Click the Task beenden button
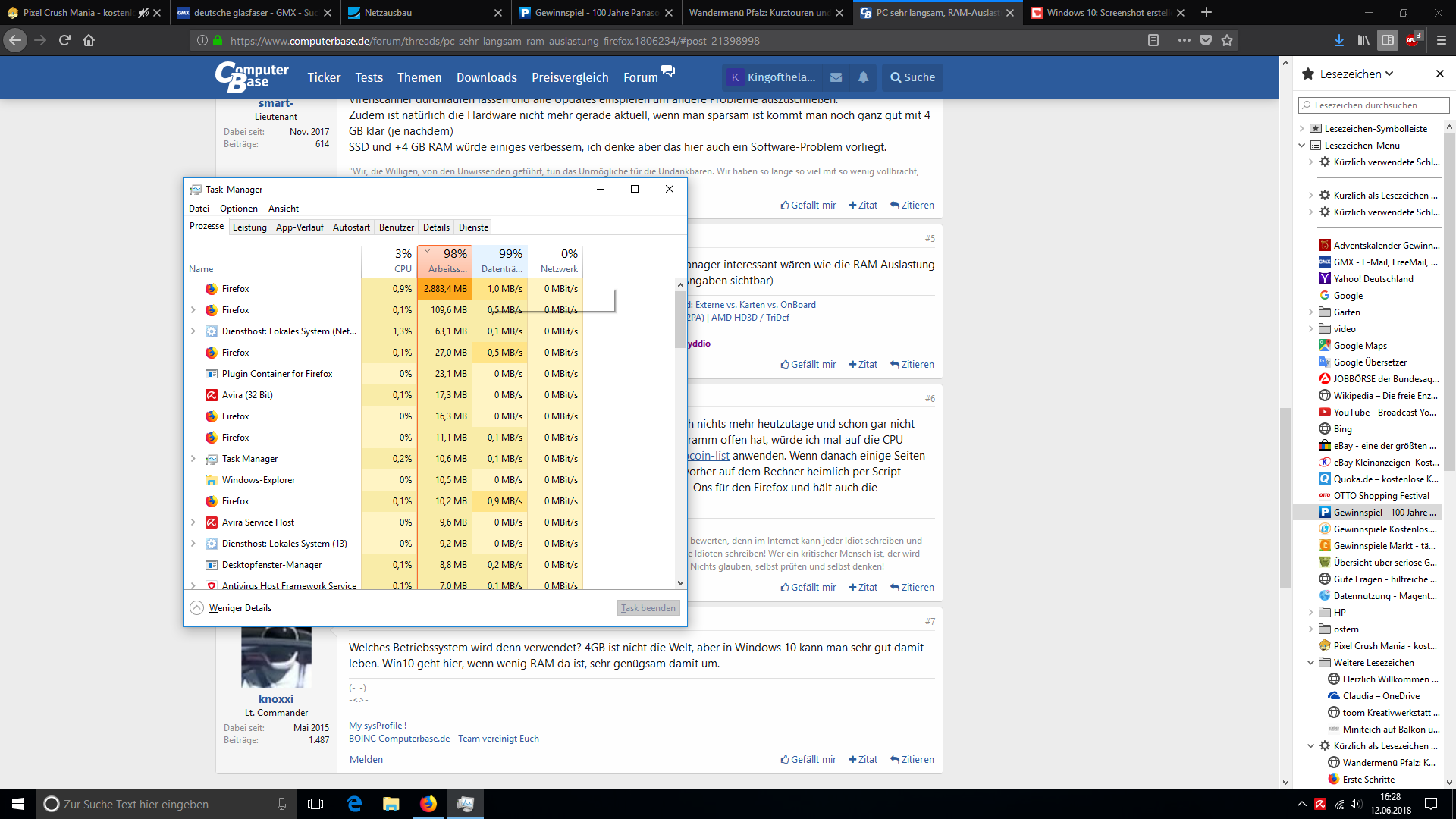 coord(648,608)
